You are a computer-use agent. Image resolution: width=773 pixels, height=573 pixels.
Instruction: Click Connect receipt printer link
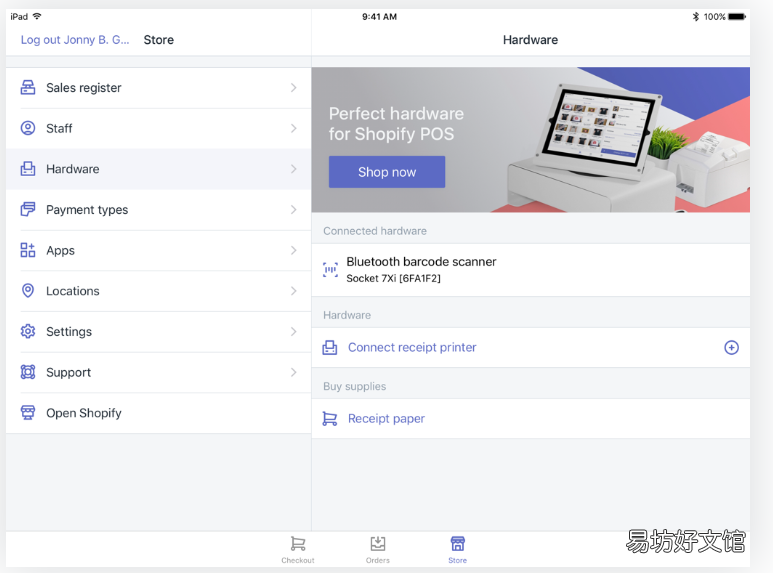tap(412, 348)
